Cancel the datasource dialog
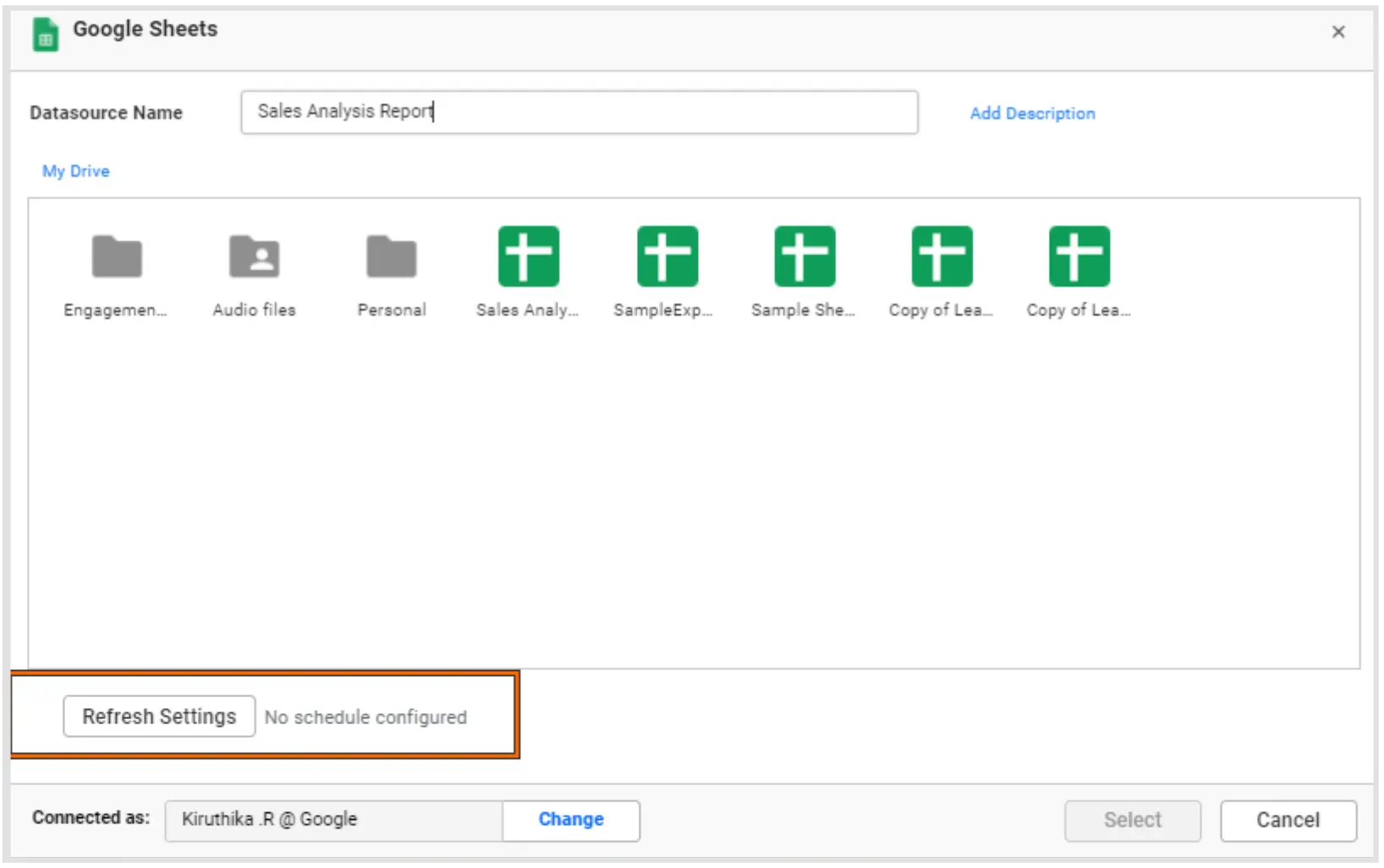Screen dimensions: 1384x868 click(1288, 820)
